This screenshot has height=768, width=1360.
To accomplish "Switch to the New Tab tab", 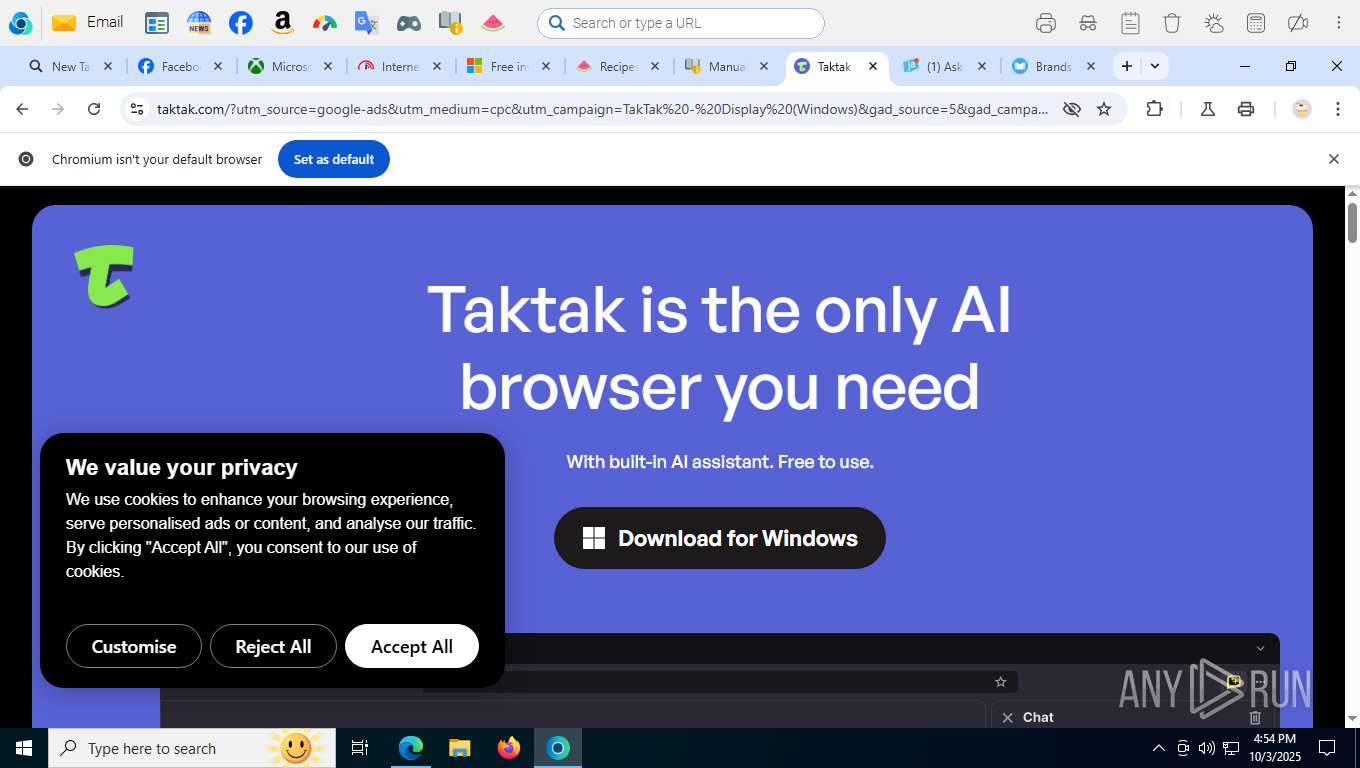I will (x=70, y=66).
